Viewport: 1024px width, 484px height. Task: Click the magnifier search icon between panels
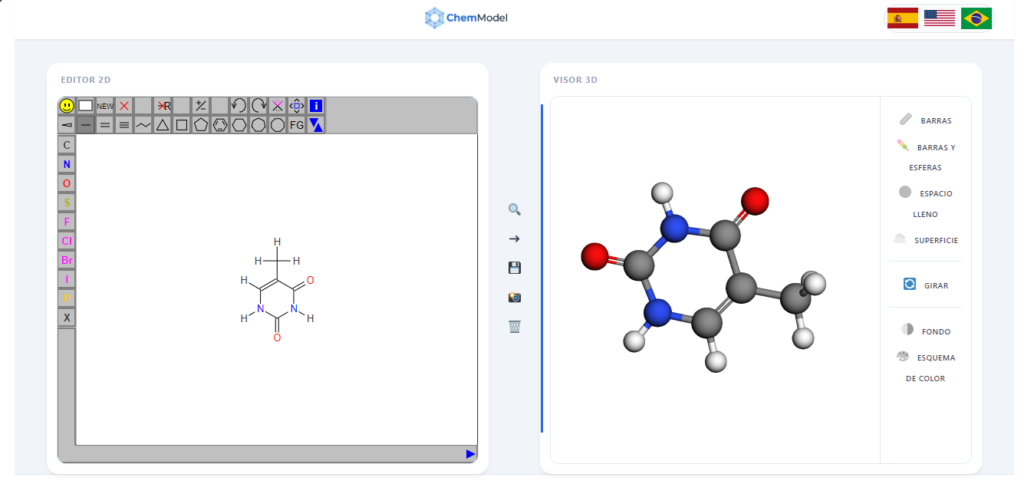pos(514,210)
